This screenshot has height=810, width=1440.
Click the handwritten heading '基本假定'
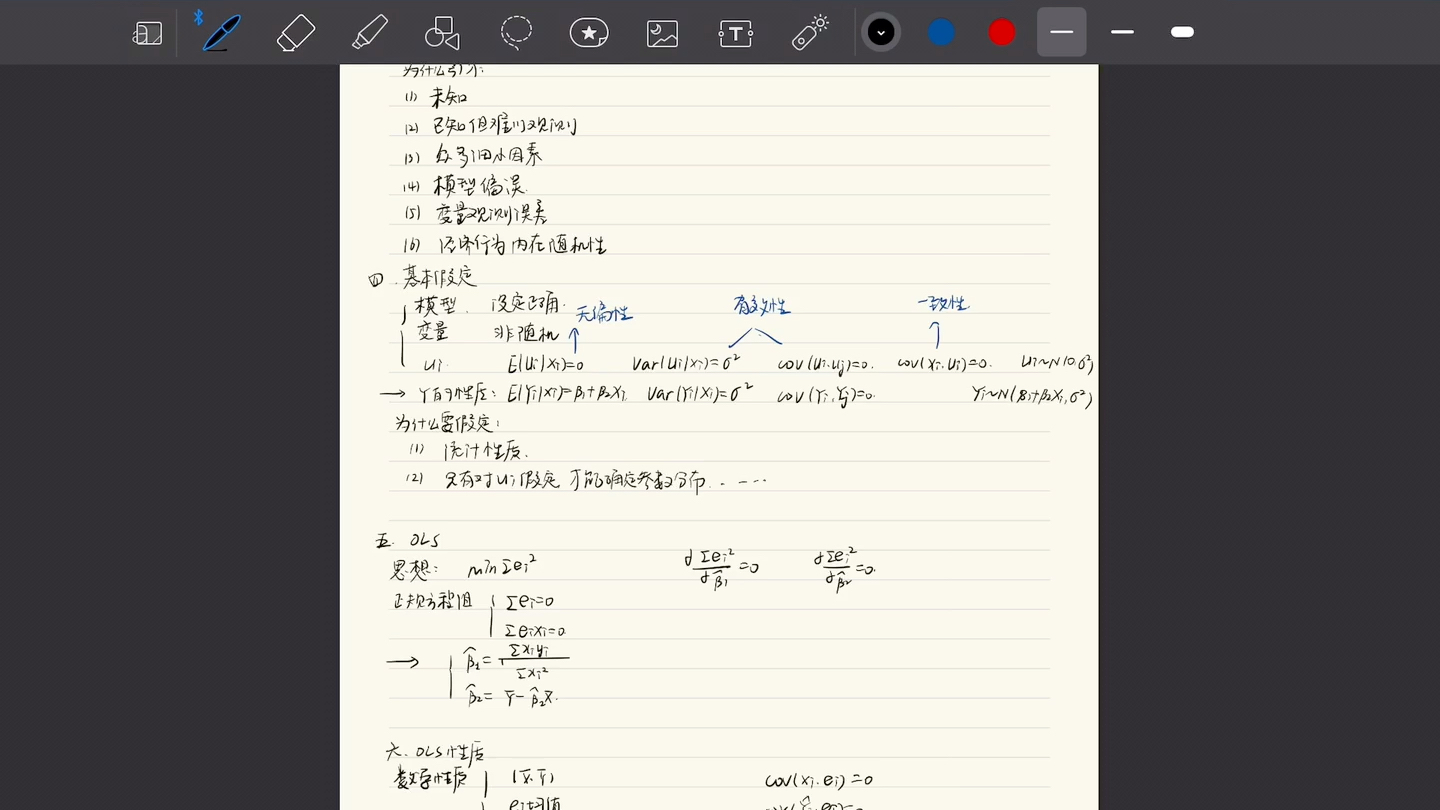click(440, 276)
